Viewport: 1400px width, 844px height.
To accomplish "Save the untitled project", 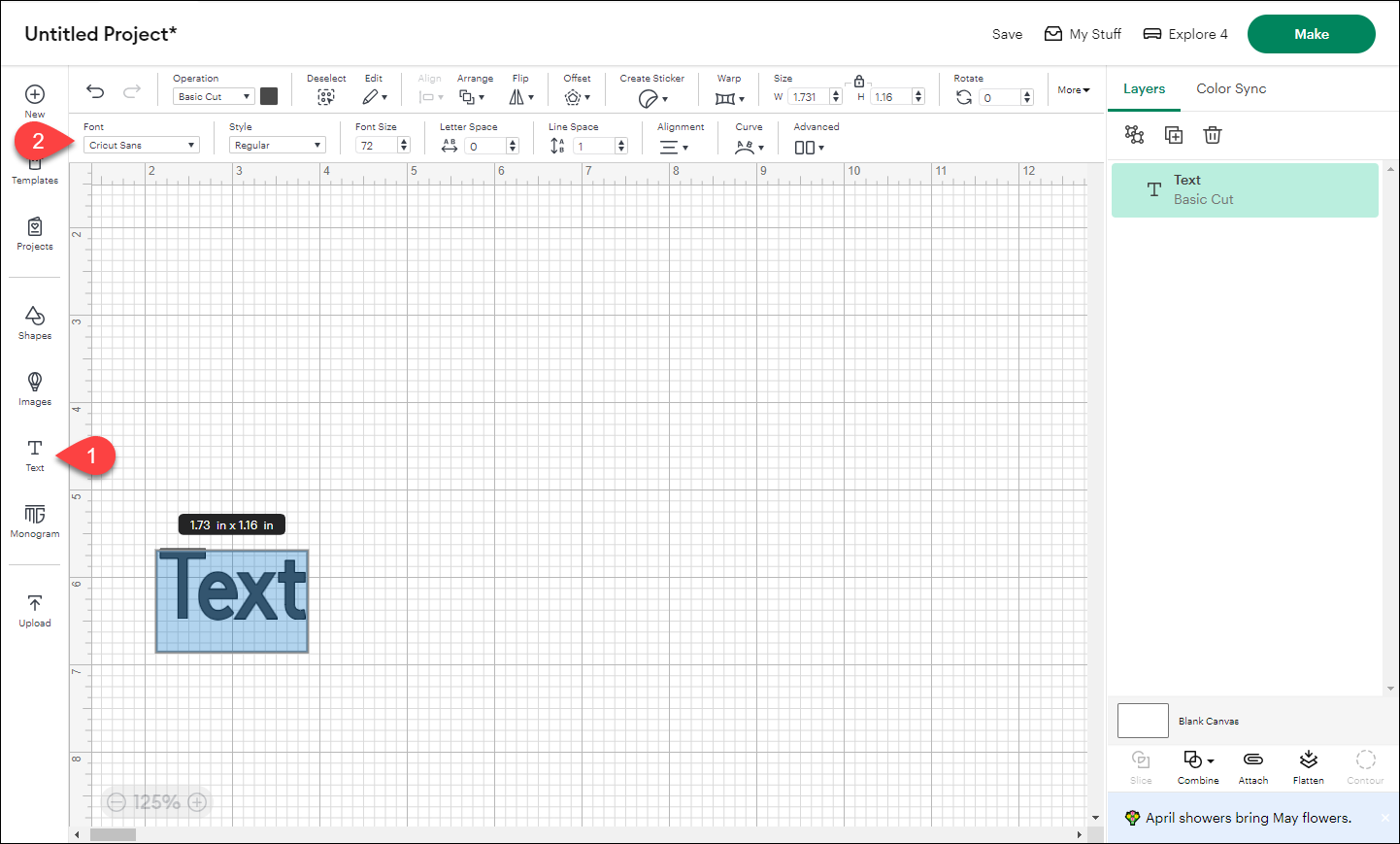I will pyautogui.click(x=1007, y=33).
